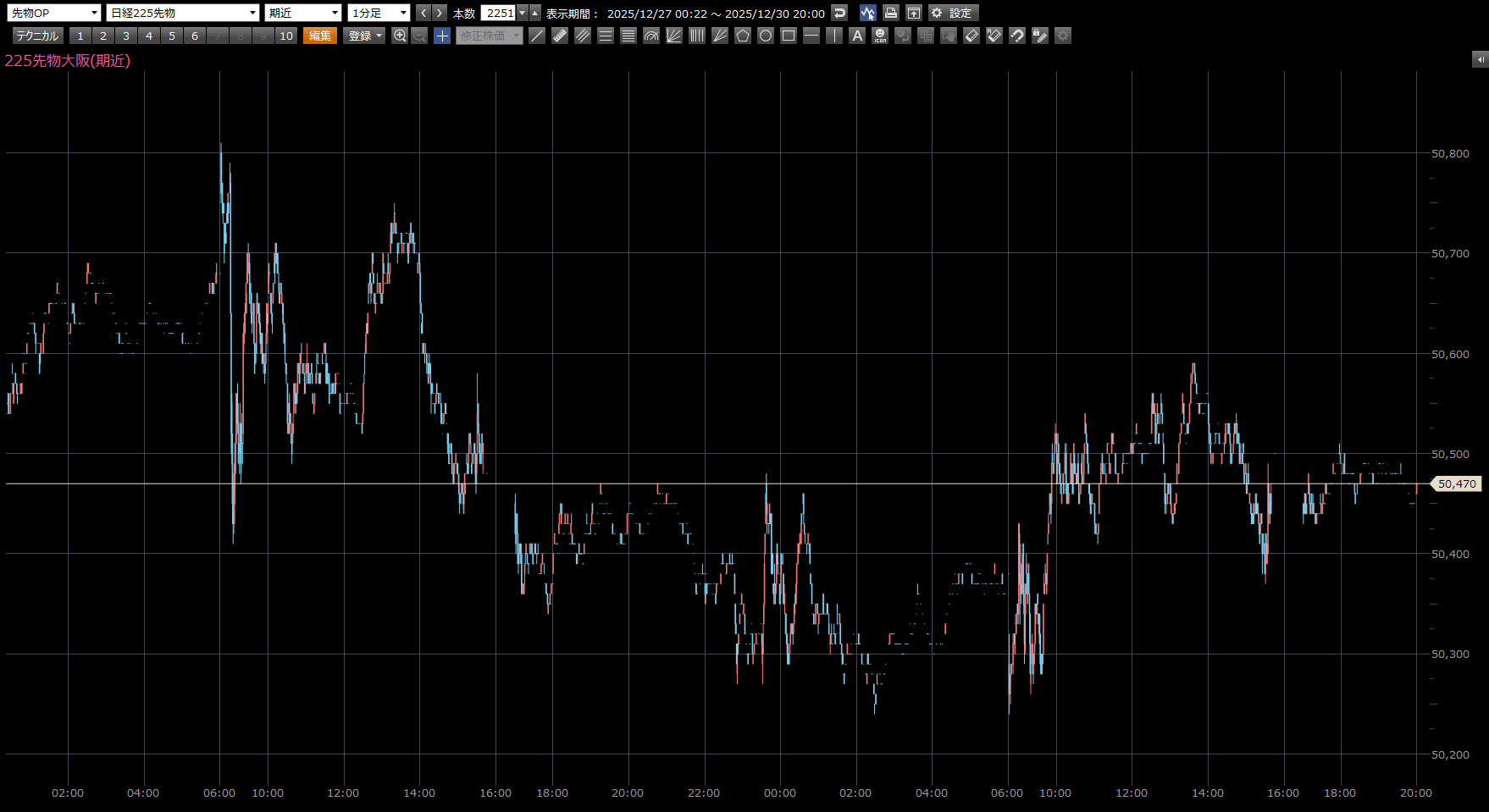Click the 本数 bar count input field

click(x=499, y=13)
